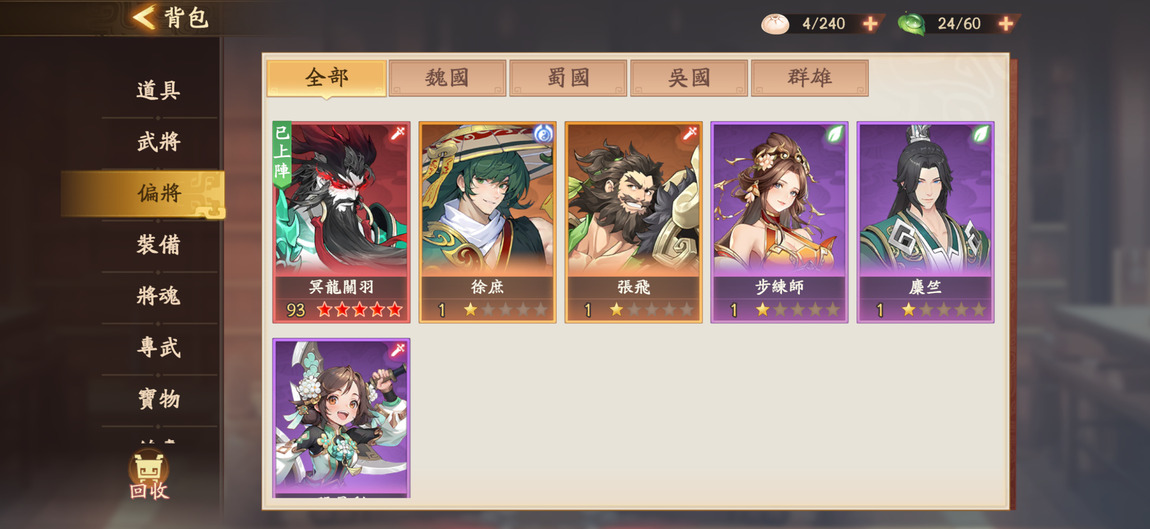Switch to the 蜀國 tab
The image size is (1150, 529).
coord(568,78)
